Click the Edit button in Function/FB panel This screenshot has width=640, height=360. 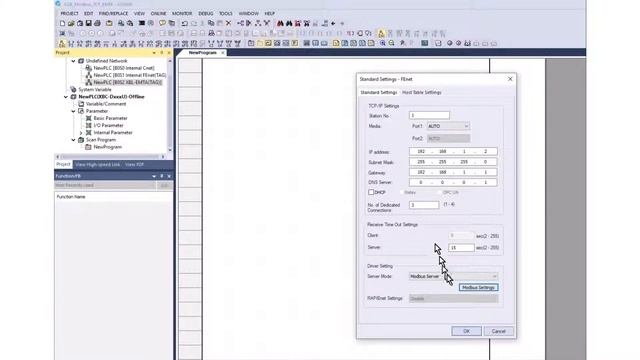164,185
